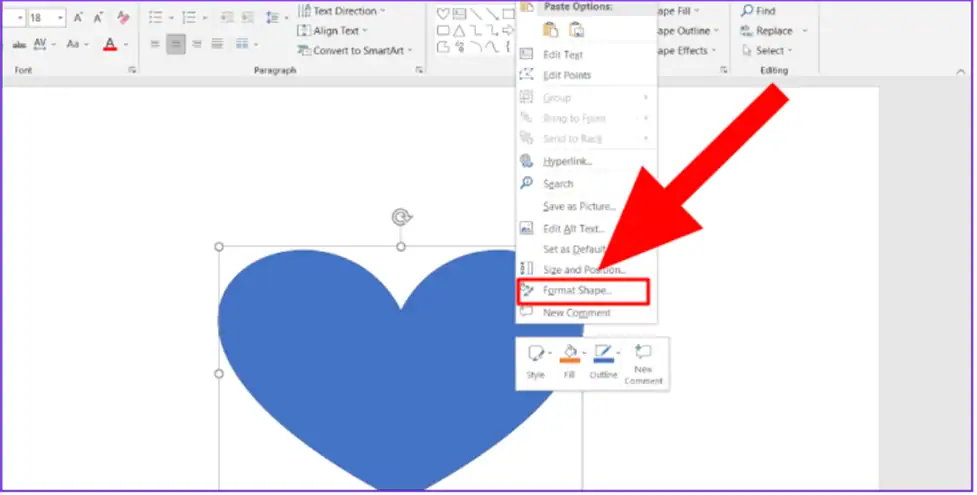Viewport: 977px width, 495px height.
Task: Click the Find button
Action: pyautogui.click(x=758, y=11)
